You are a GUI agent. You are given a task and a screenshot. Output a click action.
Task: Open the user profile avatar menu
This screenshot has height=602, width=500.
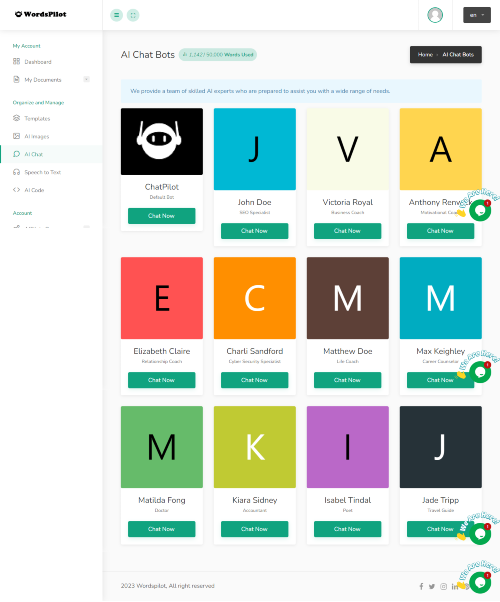(x=435, y=15)
